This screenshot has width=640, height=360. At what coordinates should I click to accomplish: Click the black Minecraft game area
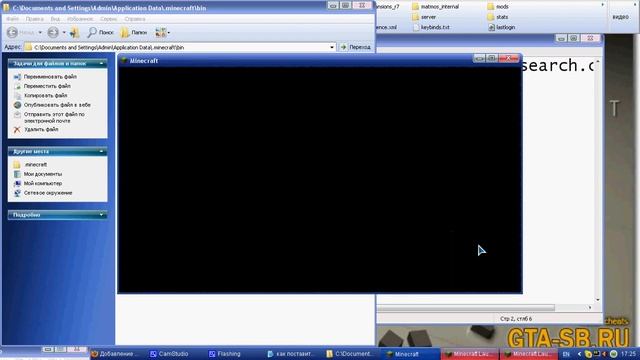coord(320,179)
